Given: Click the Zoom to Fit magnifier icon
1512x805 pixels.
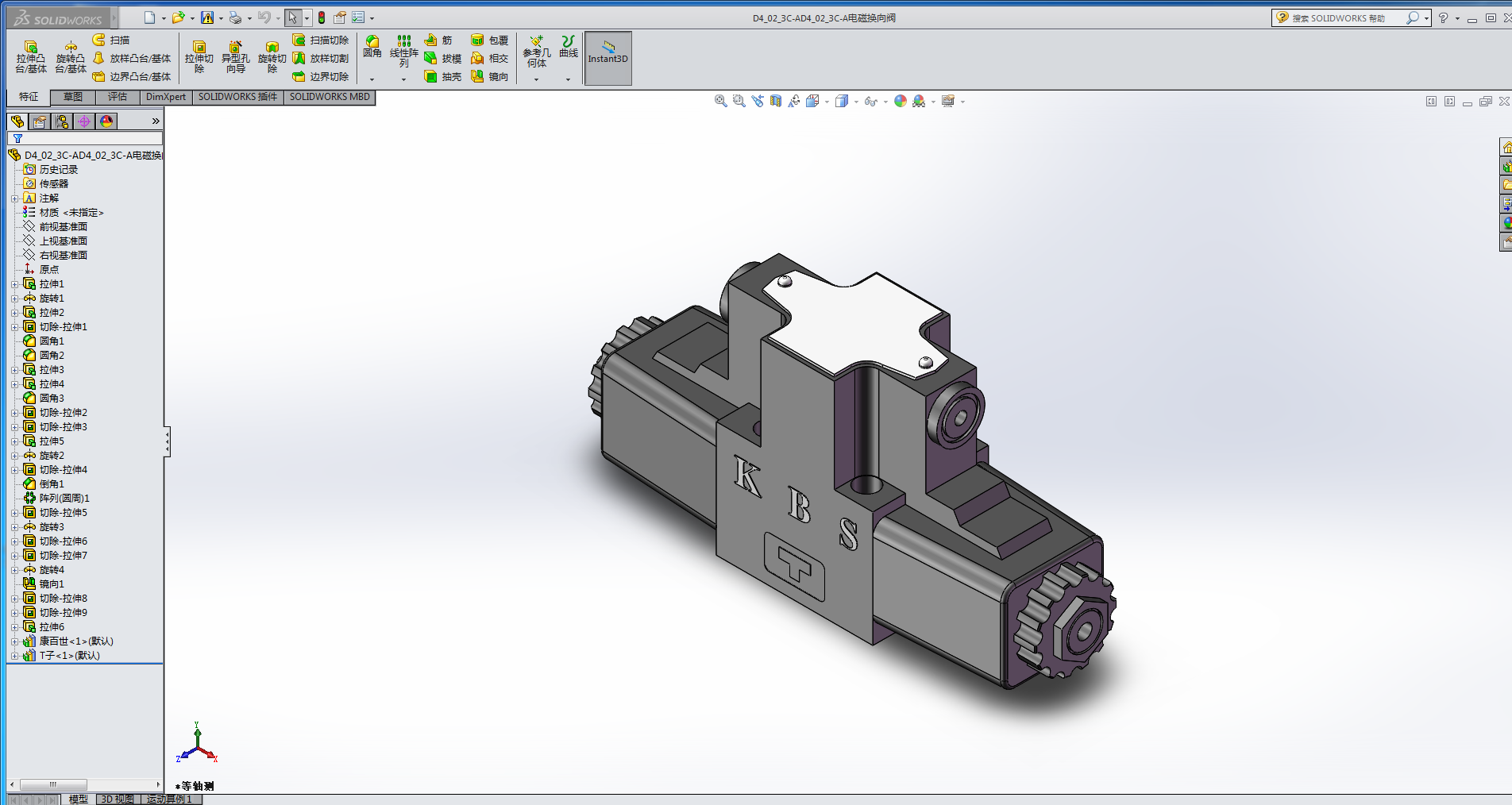Looking at the screenshot, I should coord(720,102).
